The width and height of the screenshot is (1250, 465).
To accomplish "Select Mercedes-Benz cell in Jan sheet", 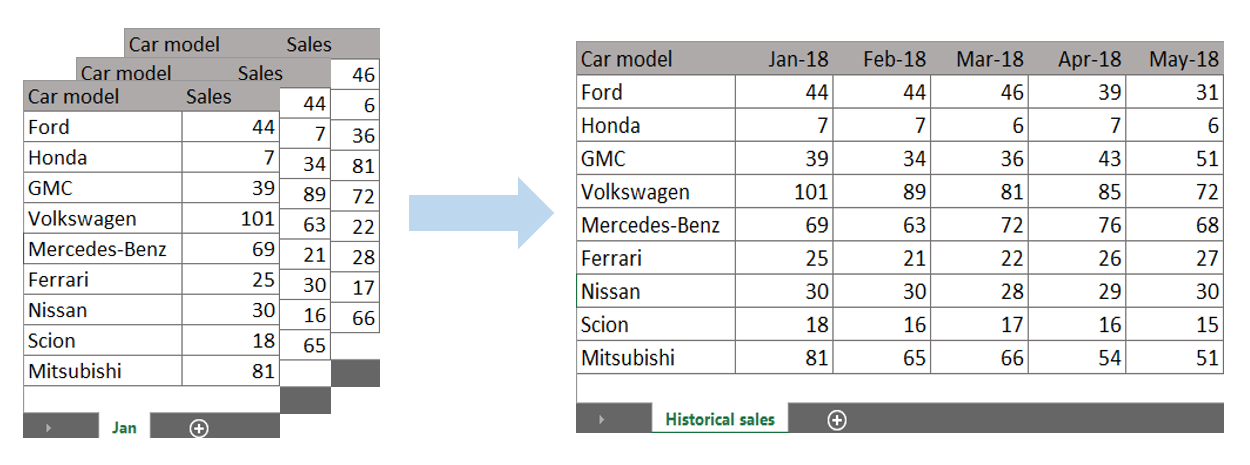I will point(102,249).
